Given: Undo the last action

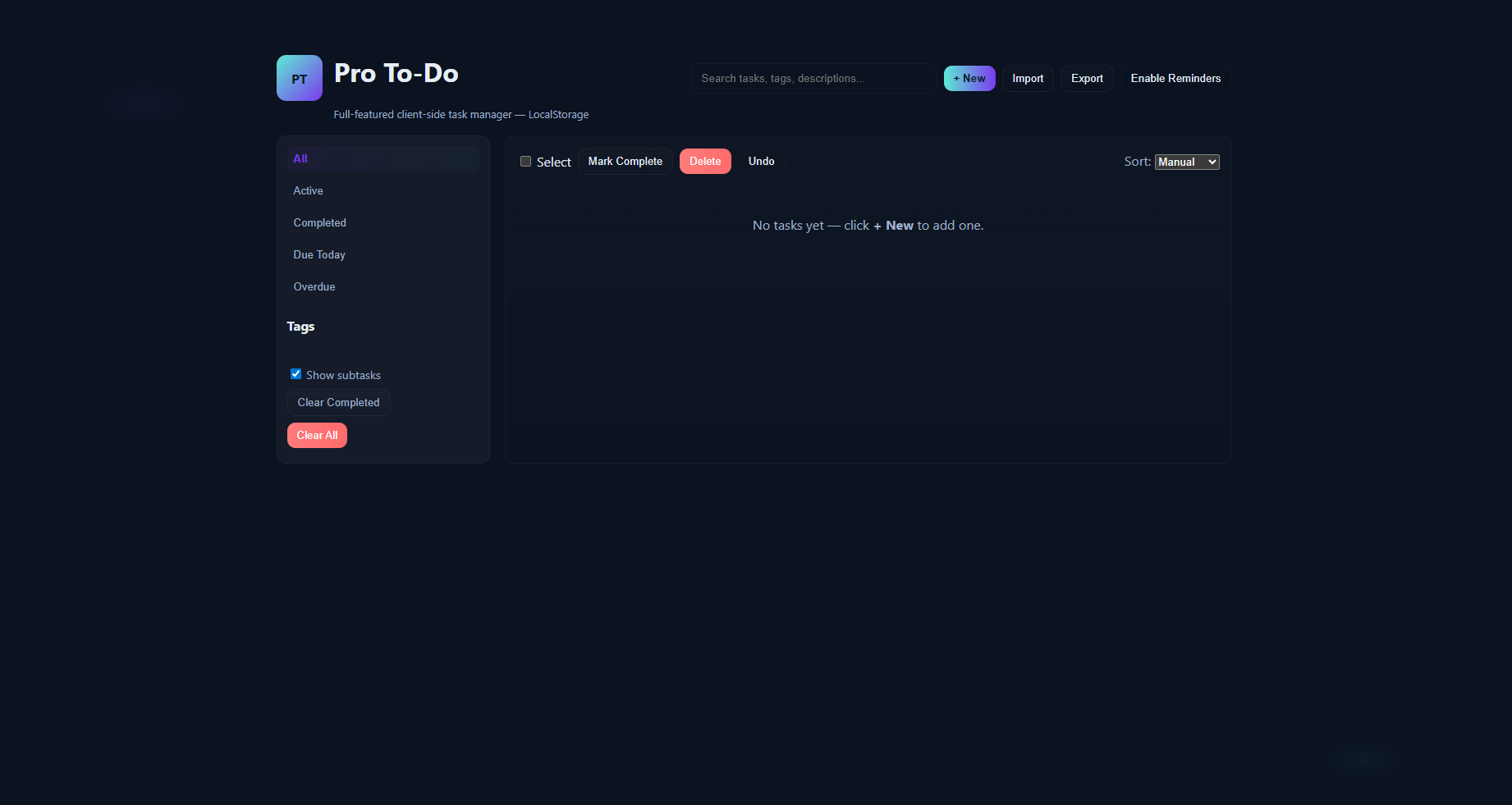Looking at the screenshot, I should (760, 161).
